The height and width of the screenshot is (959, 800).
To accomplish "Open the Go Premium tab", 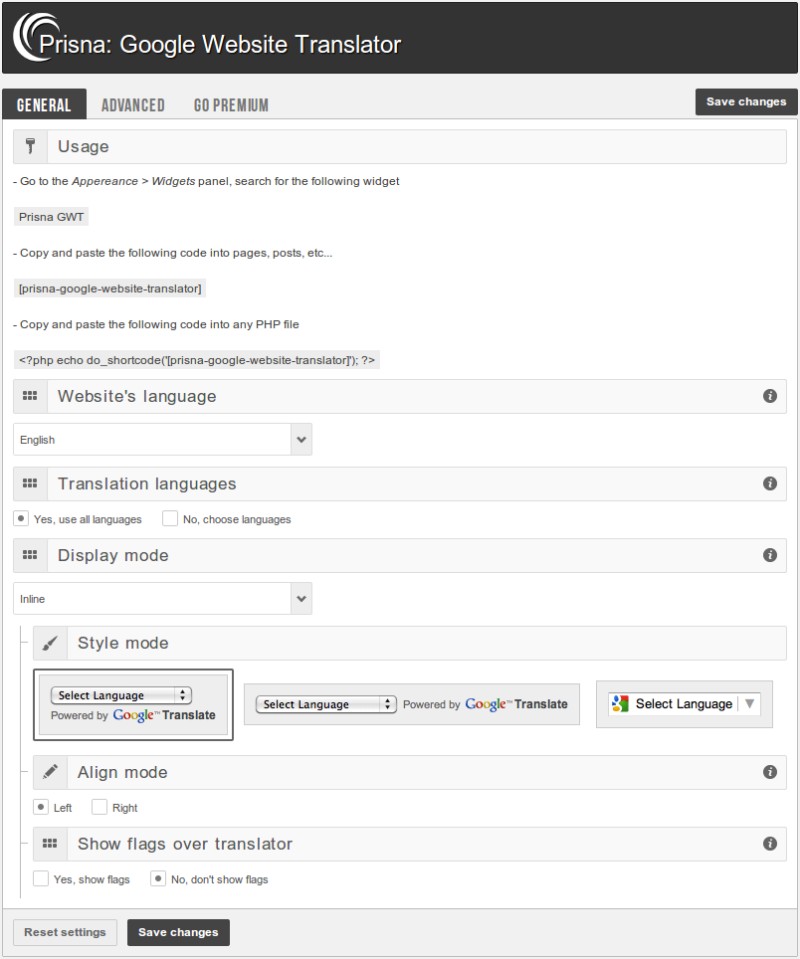I will [x=231, y=105].
